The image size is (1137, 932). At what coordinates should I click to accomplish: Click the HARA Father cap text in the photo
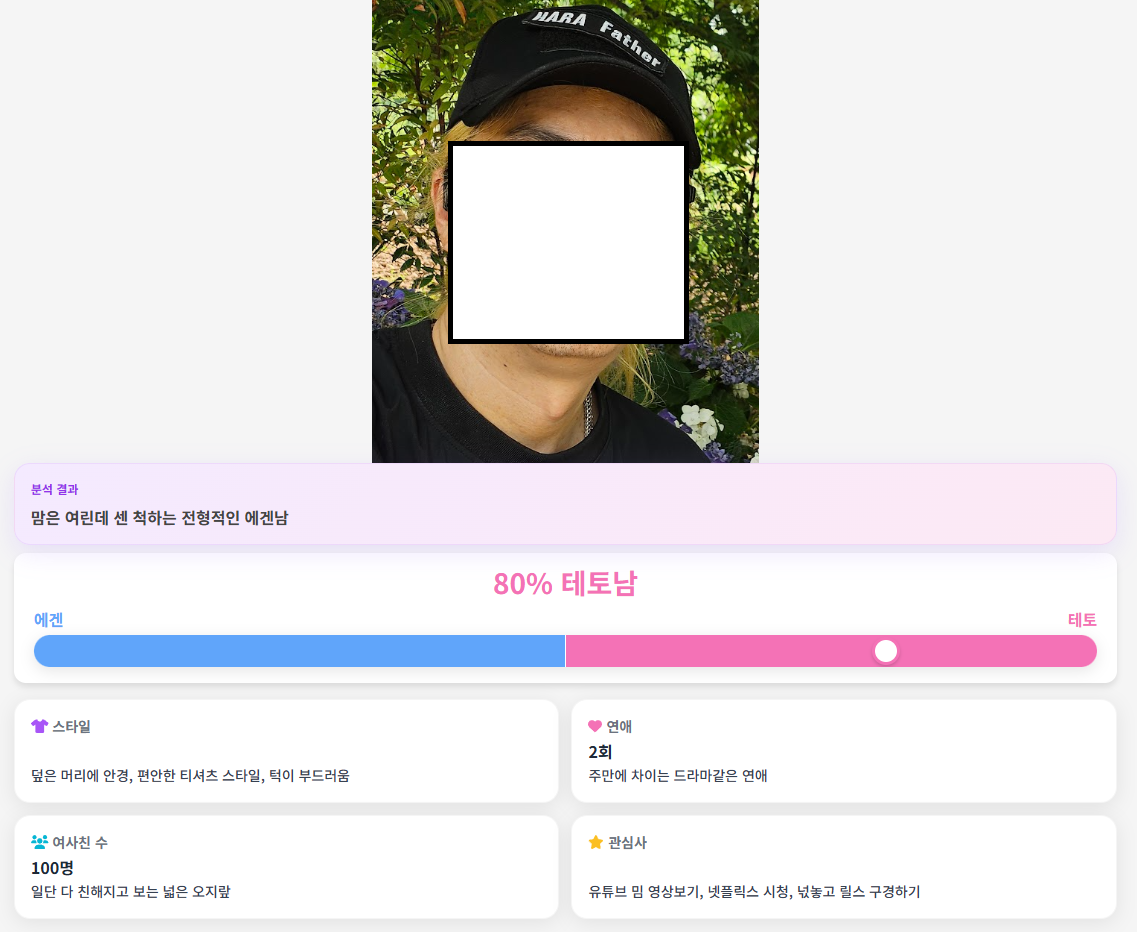click(x=596, y=36)
